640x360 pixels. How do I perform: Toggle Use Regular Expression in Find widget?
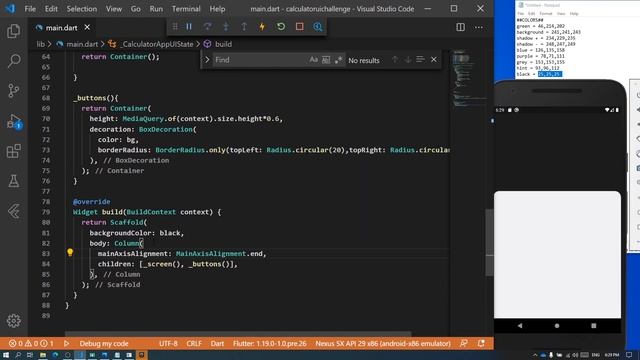(x=338, y=60)
